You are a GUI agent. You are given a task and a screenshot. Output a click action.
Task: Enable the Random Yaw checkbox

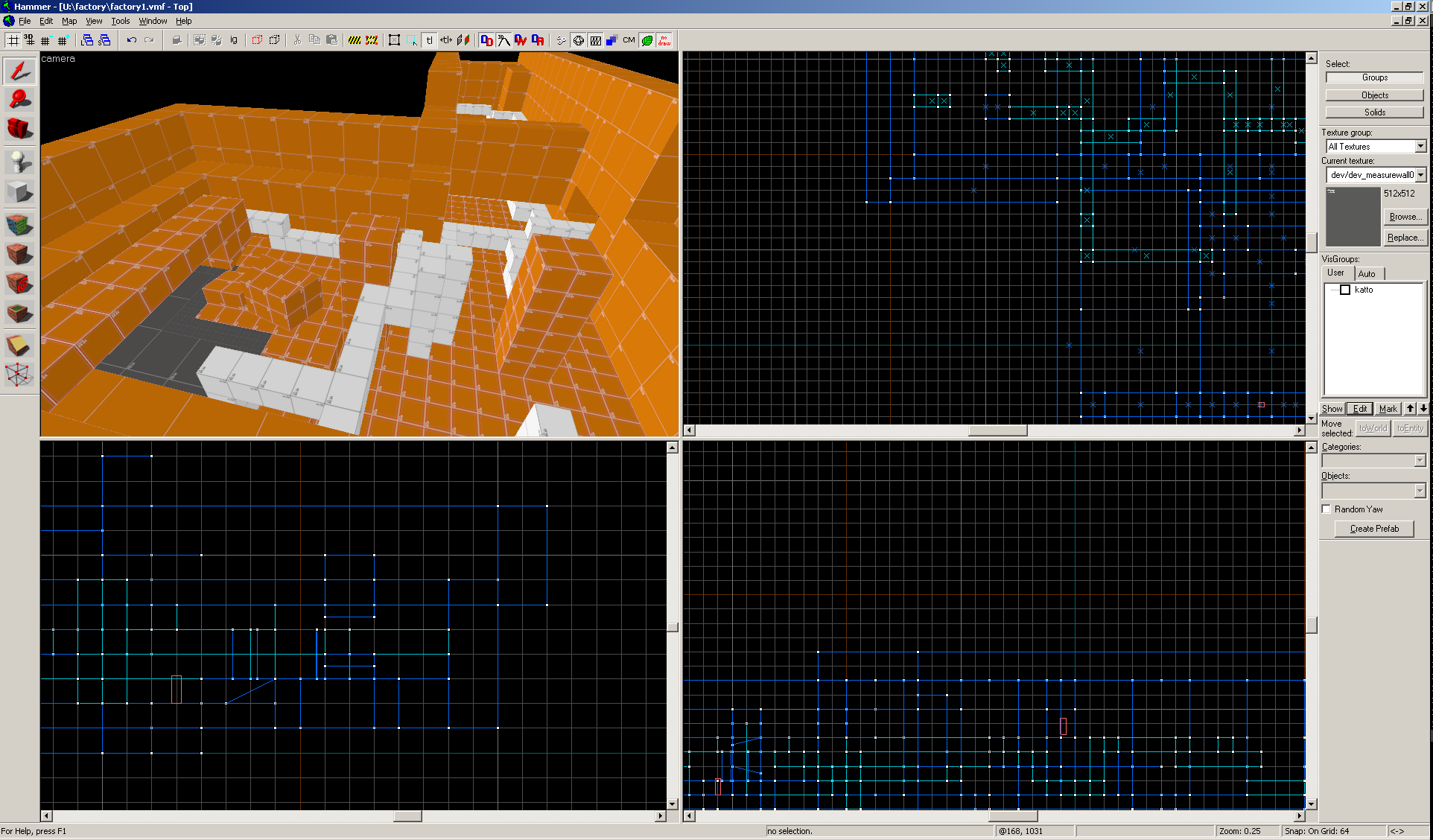pos(1326,509)
